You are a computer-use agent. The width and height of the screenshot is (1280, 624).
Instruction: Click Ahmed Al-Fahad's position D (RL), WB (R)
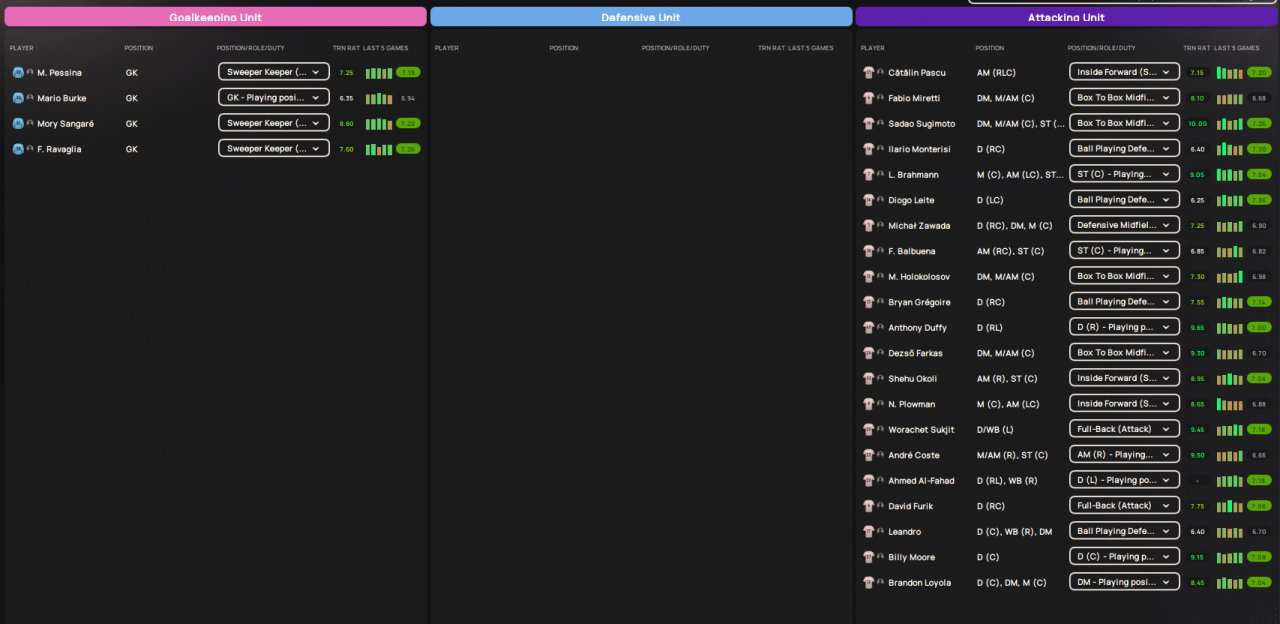(1007, 481)
